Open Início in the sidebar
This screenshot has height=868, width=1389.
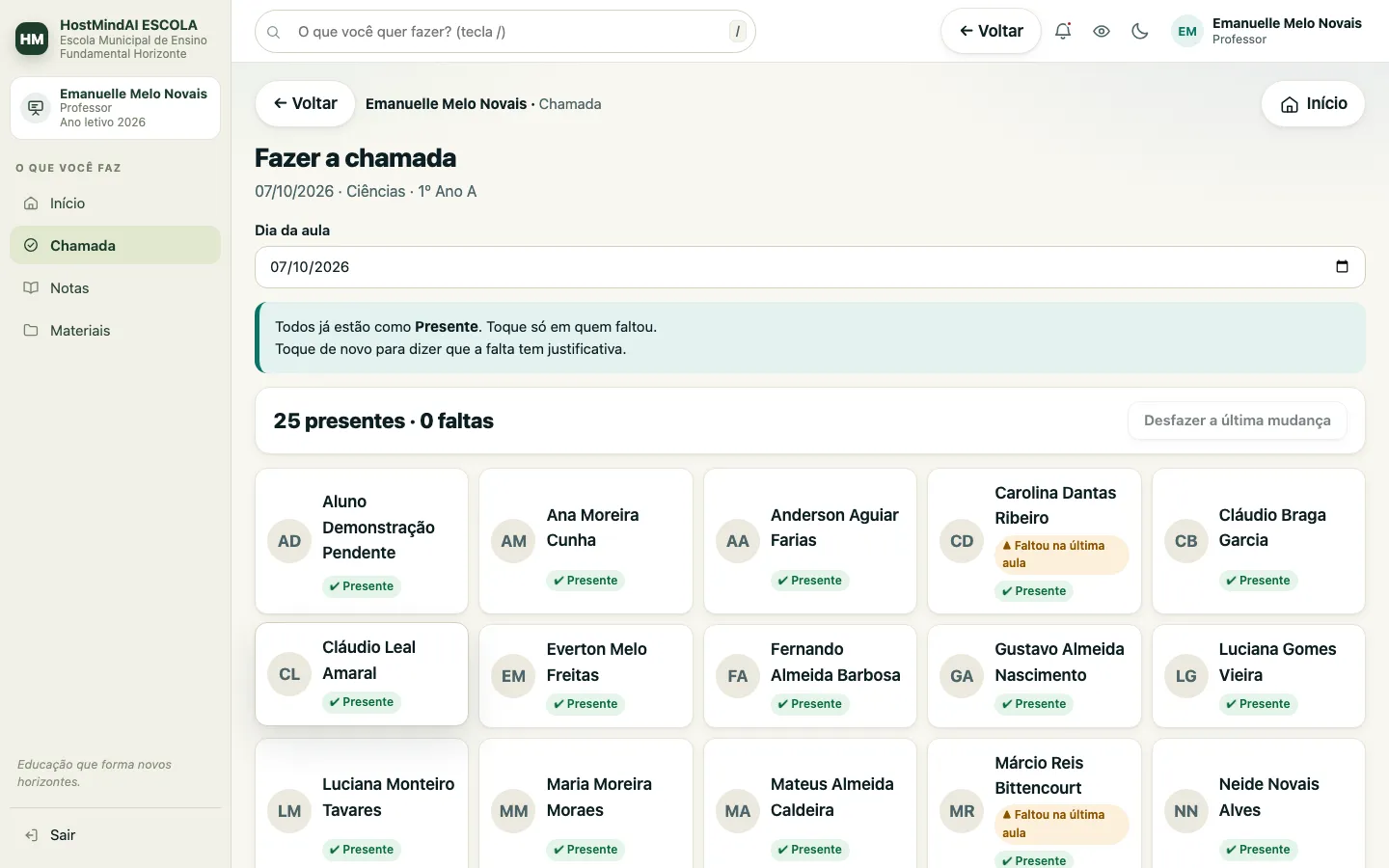pyautogui.click(x=115, y=203)
